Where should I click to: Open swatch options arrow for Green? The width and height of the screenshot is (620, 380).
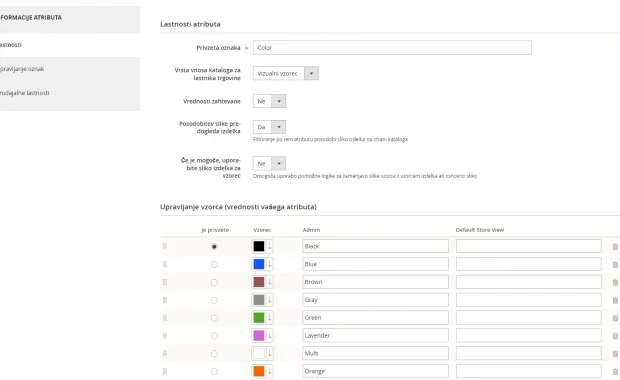(270, 317)
